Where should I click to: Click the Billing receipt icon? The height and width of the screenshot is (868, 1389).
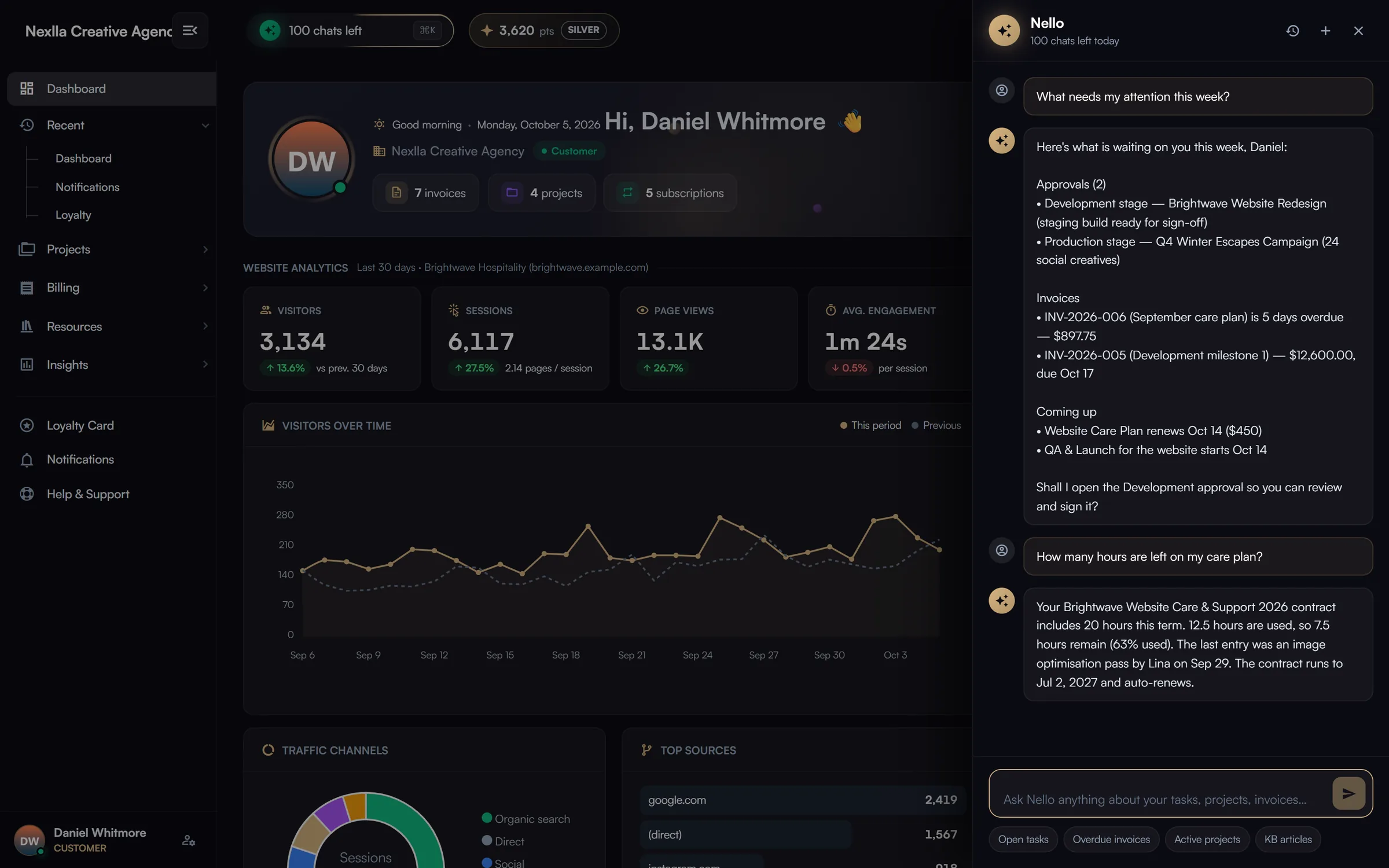click(27, 288)
